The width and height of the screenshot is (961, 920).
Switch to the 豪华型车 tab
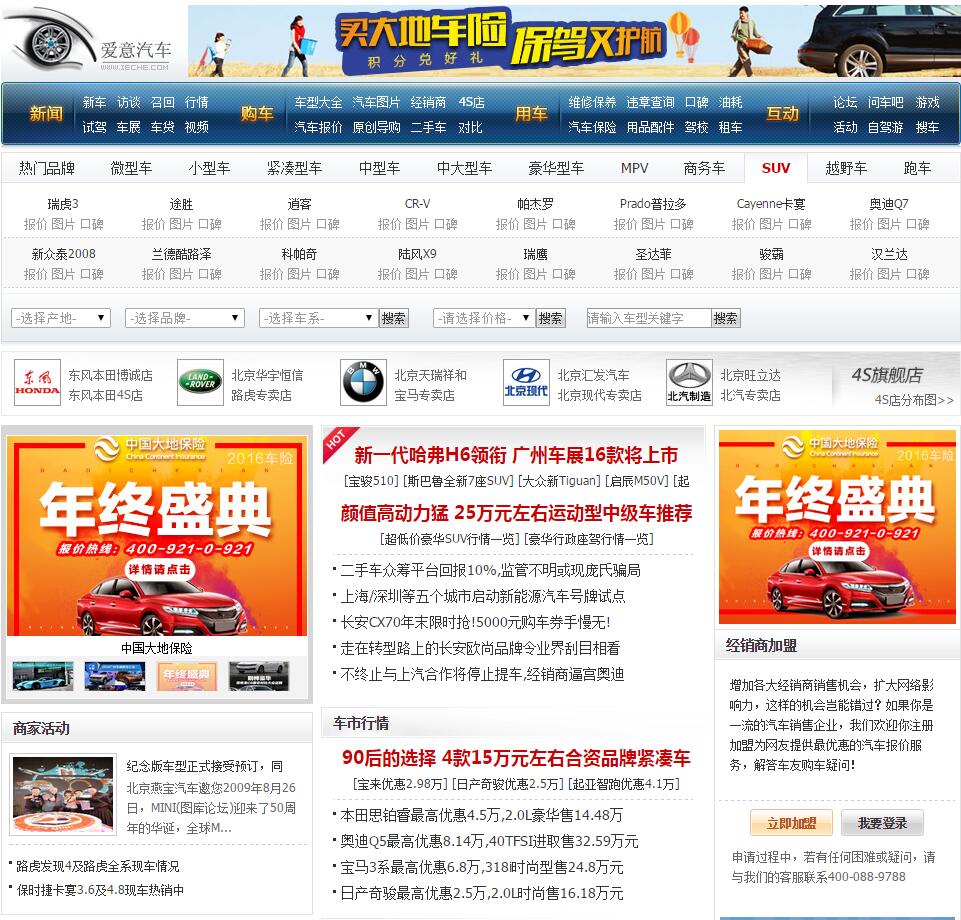(556, 168)
